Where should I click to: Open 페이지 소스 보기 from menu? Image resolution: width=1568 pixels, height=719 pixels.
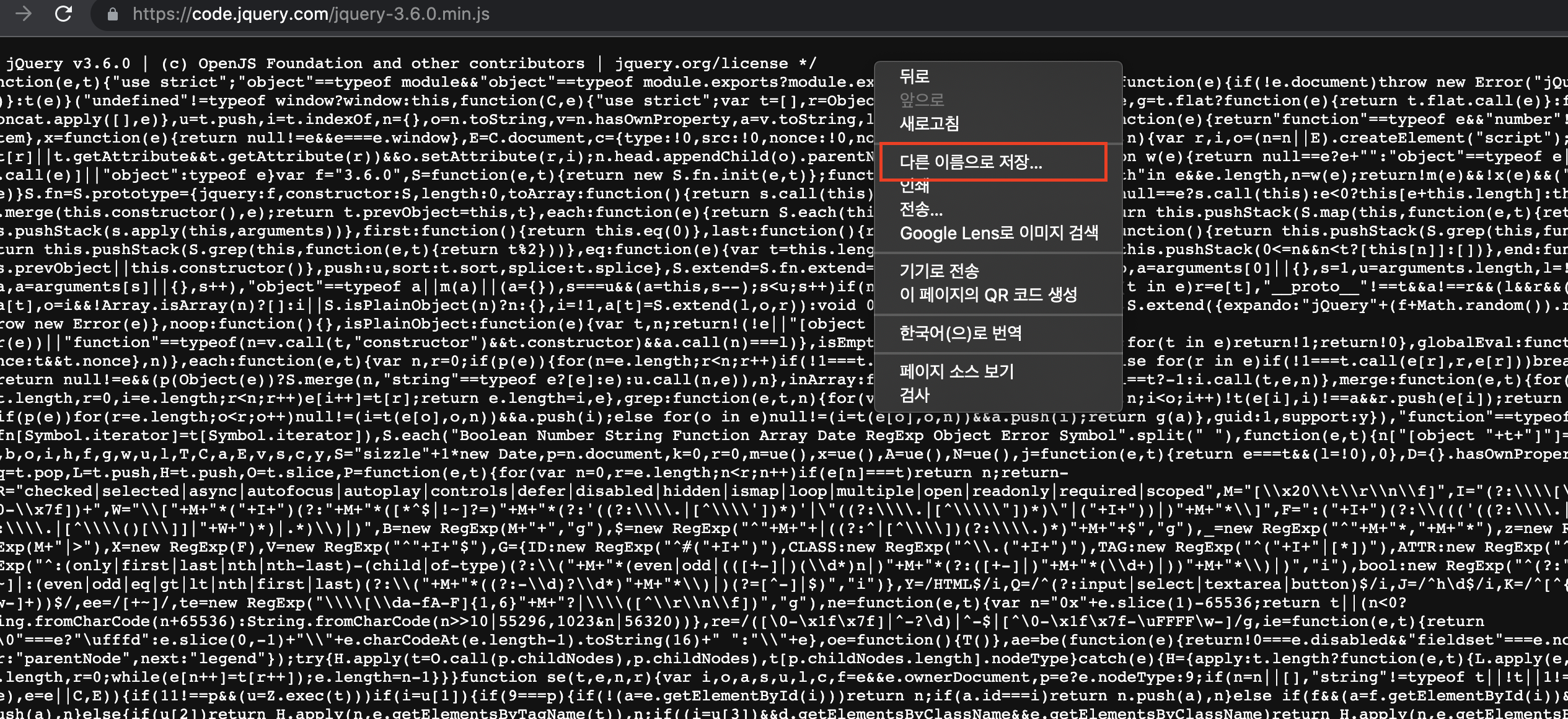[956, 371]
